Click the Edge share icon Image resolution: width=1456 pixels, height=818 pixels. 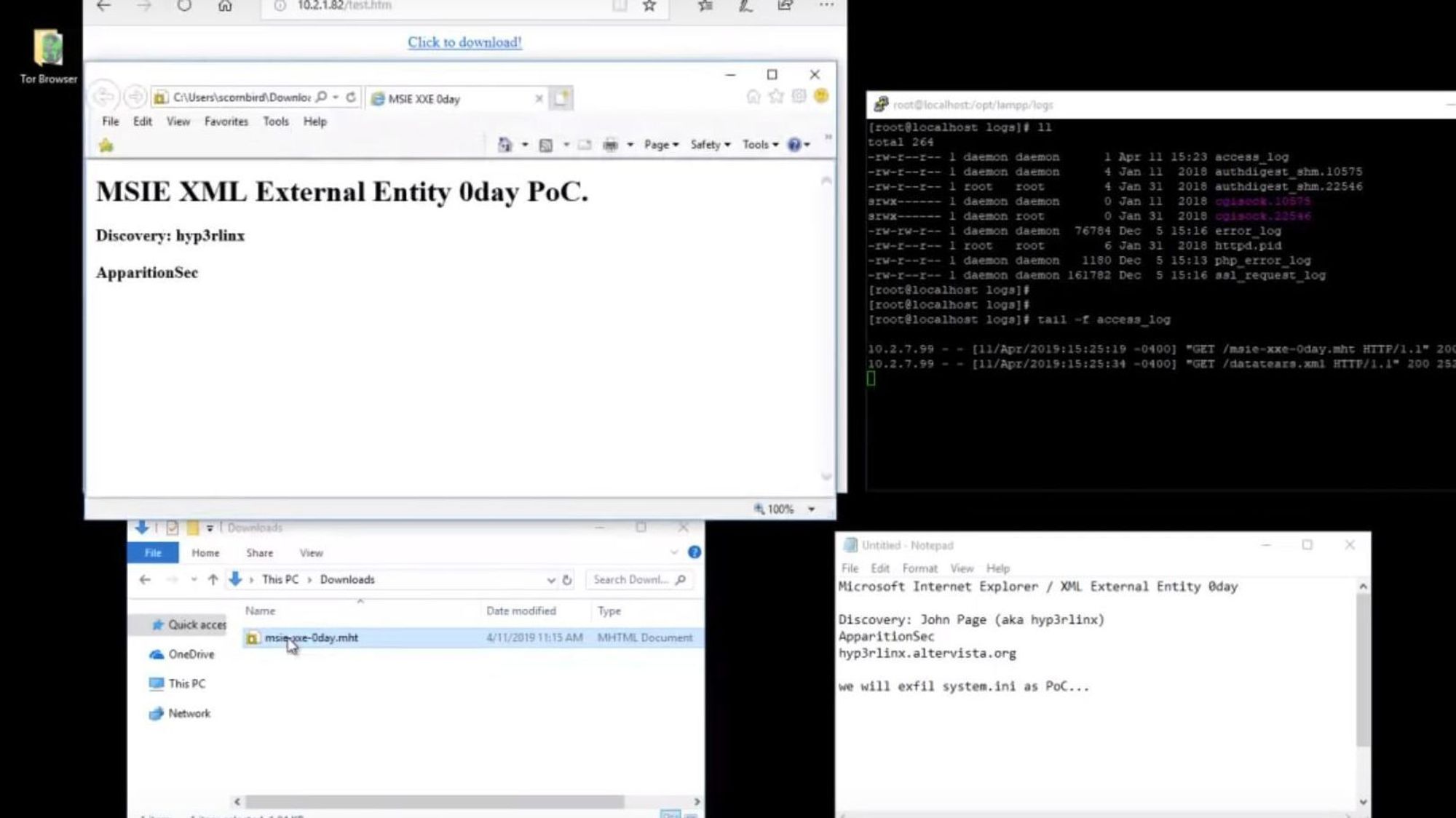(785, 6)
